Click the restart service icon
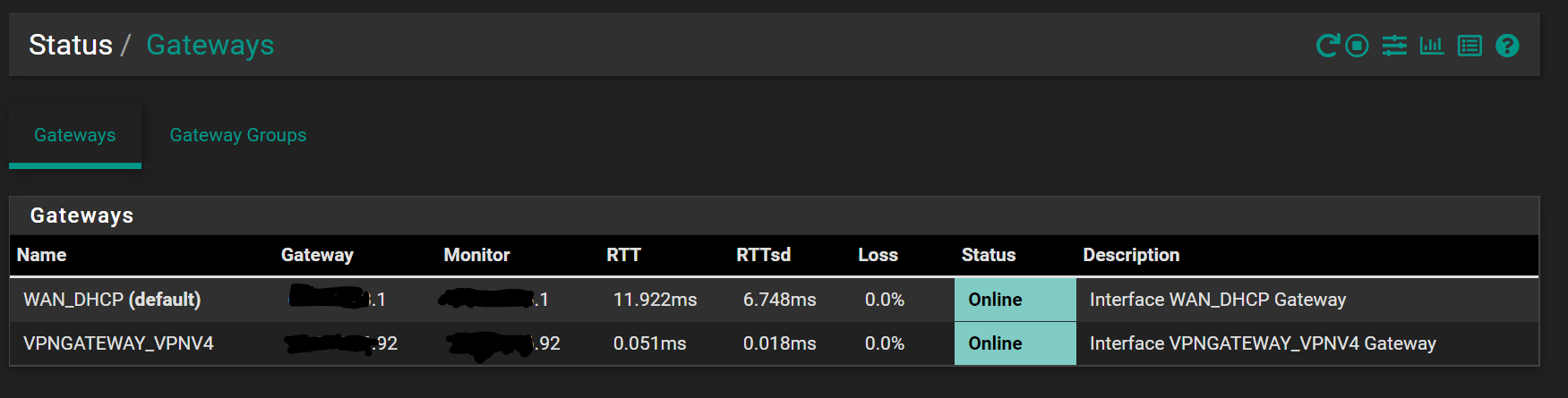1568x398 pixels. (1327, 46)
